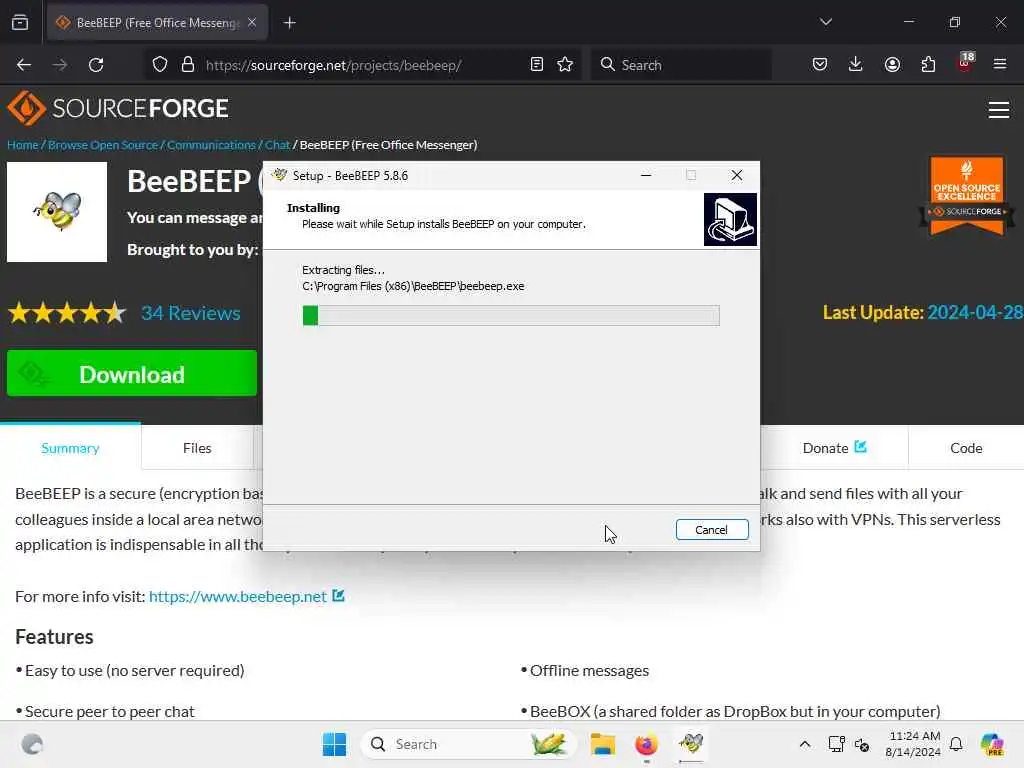Image resolution: width=1024 pixels, height=768 pixels.
Task: Open the Copilot preview taskbar icon
Action: click(x=992, y=744)
